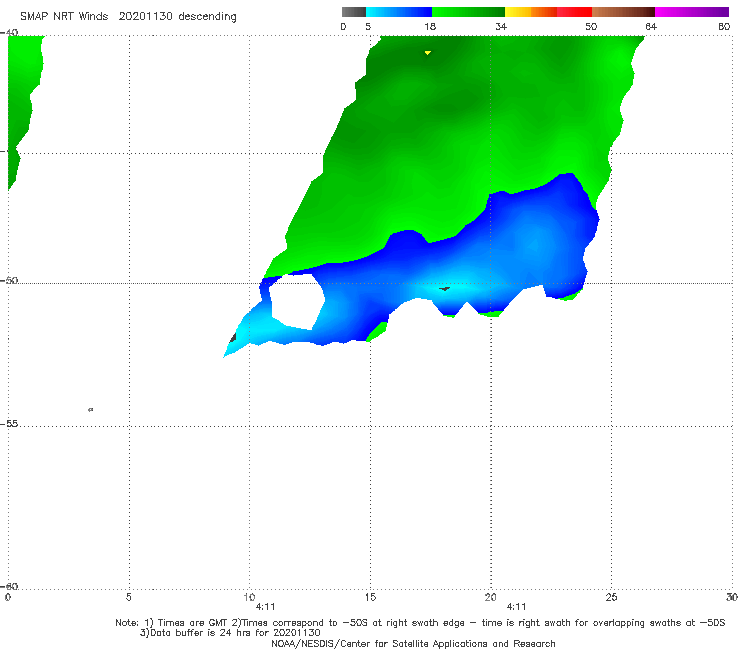Click the colorbar label "18"

430,26
